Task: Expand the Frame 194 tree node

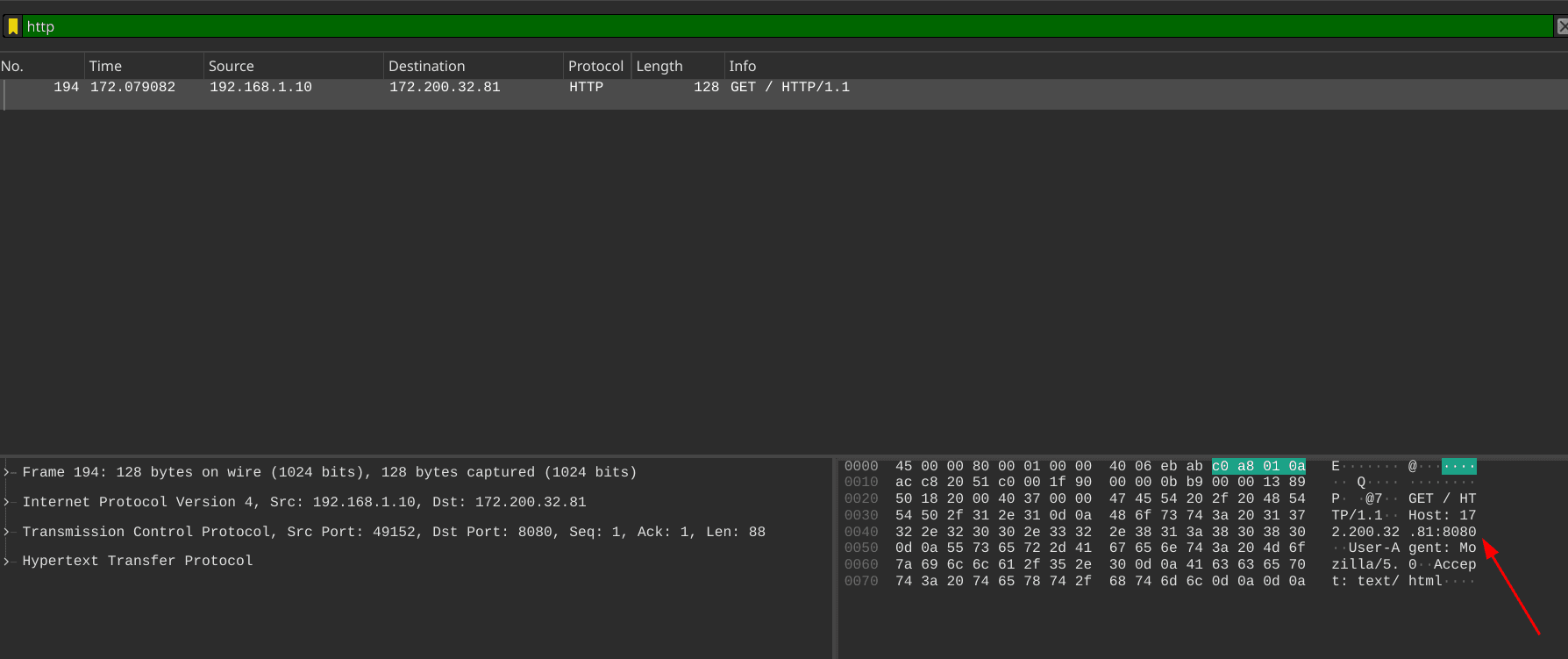Action: [x=7, y=472]
